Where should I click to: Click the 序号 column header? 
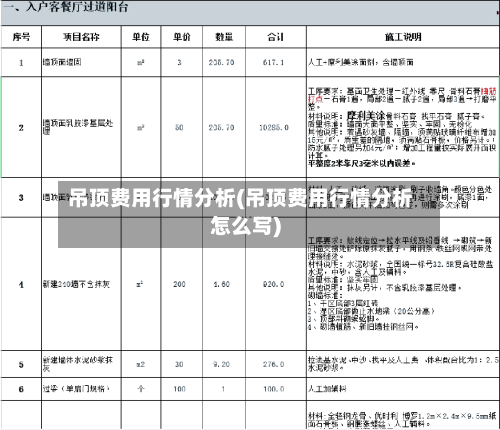coord(21,37)
